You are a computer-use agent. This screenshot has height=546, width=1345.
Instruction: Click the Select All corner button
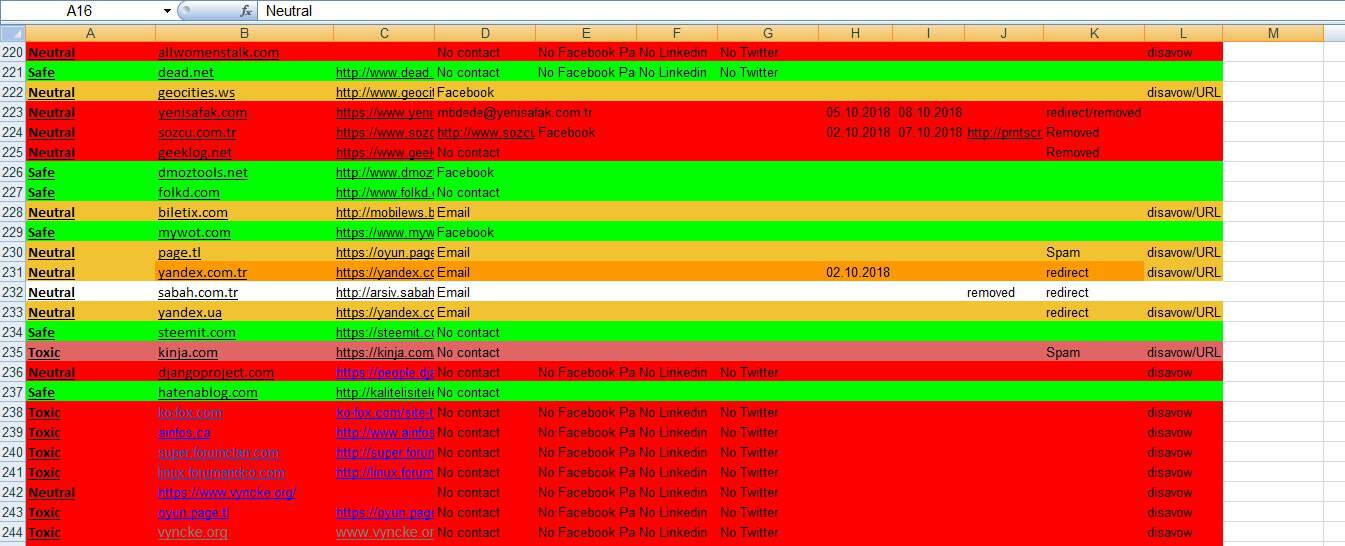12,33
